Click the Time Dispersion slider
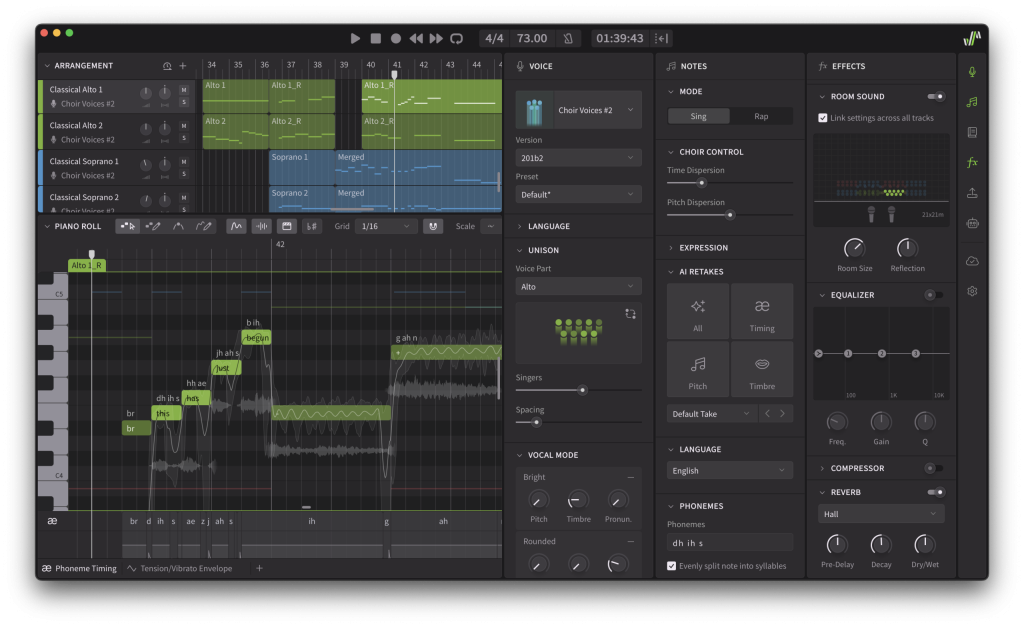1024x627 pixels. point(702,183)
